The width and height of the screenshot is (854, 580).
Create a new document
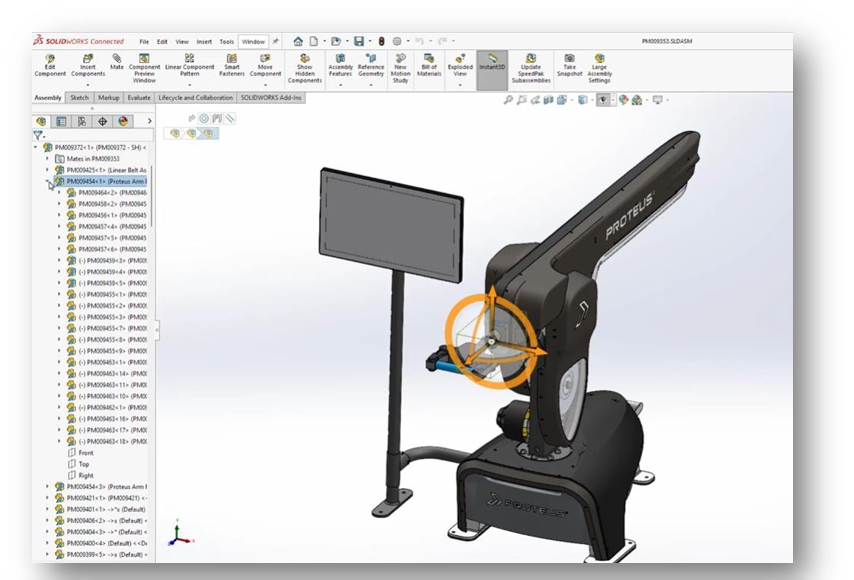(314, 41)
